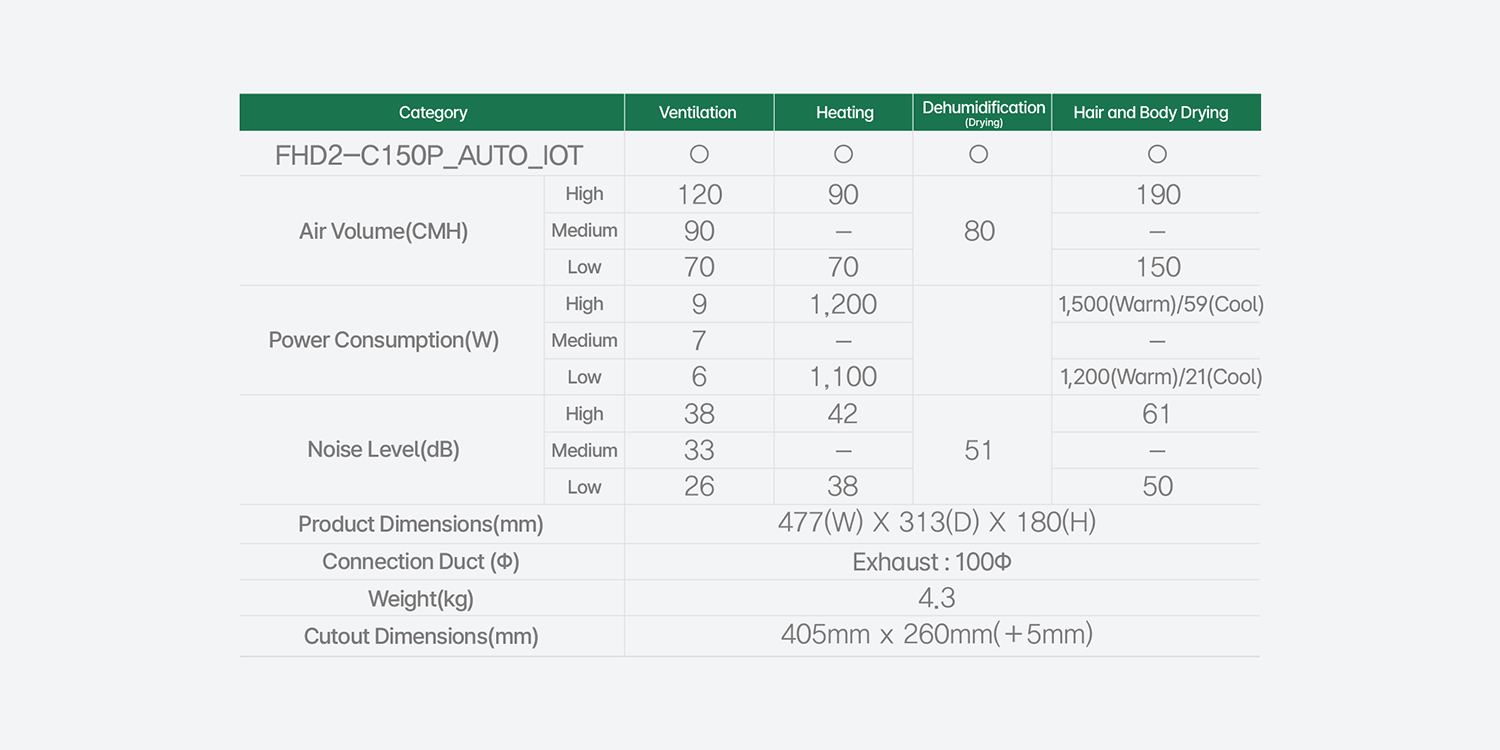Select the Dehumidification (Drying) column header

(x=983, y=112)
